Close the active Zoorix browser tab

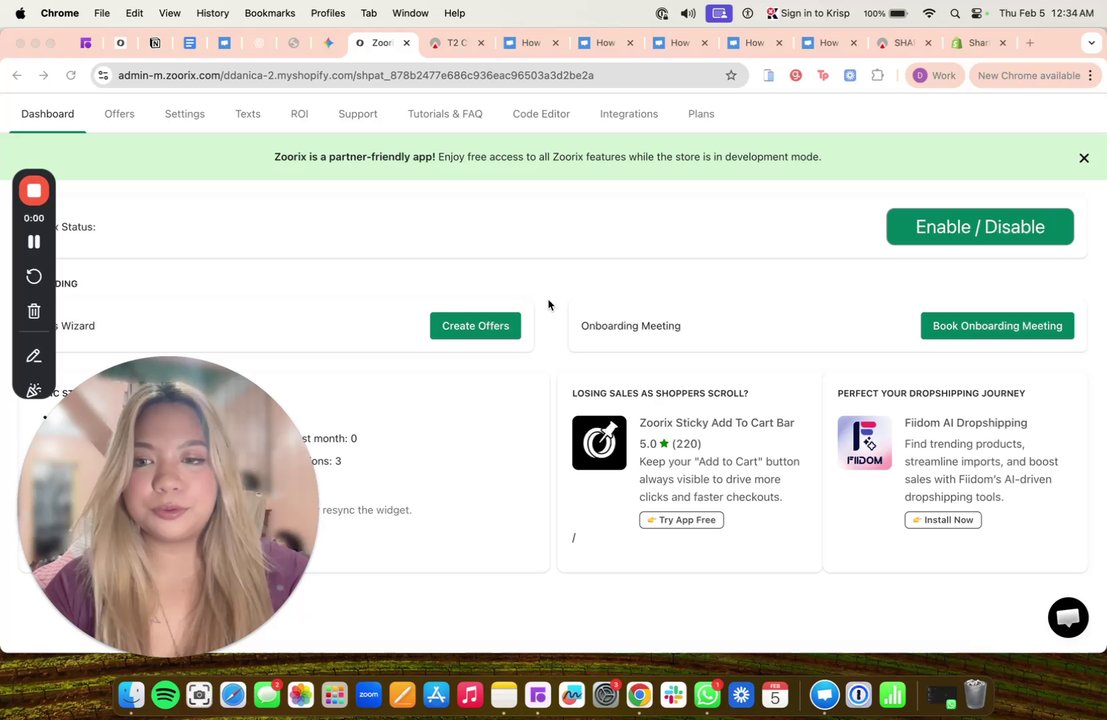tap(407, 43)
